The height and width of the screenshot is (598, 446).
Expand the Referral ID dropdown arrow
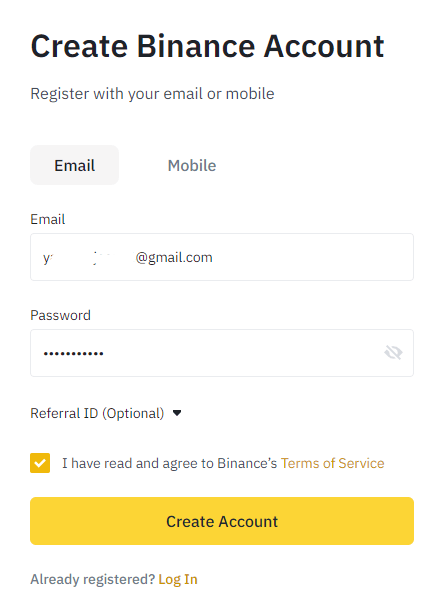coord(177,413)
